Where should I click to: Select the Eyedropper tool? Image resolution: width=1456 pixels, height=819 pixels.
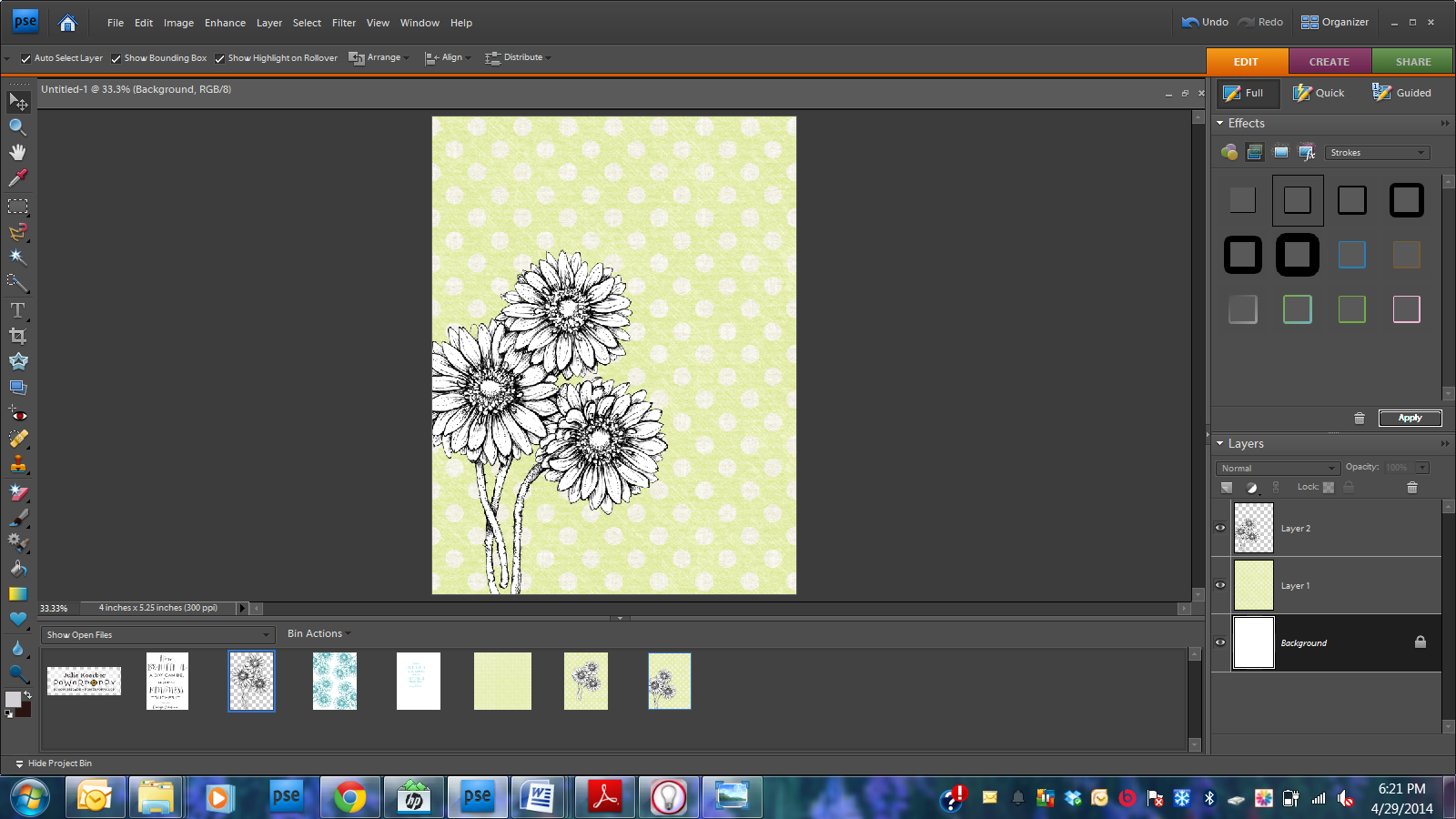tap(17, 178)
